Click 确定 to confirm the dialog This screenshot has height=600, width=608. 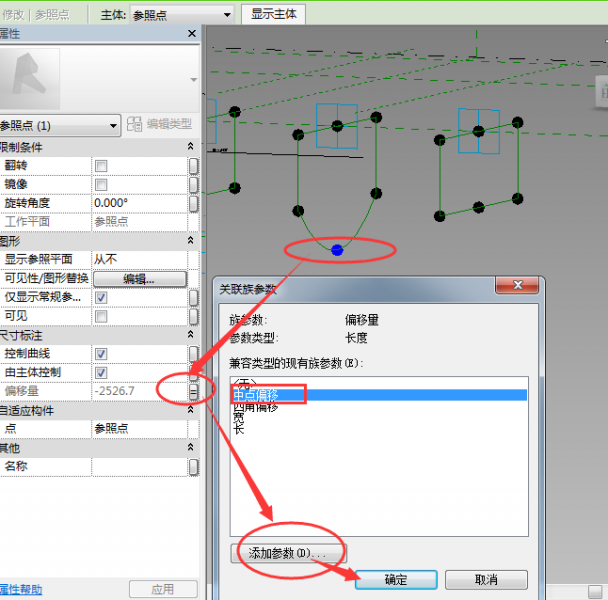point(396,580)
